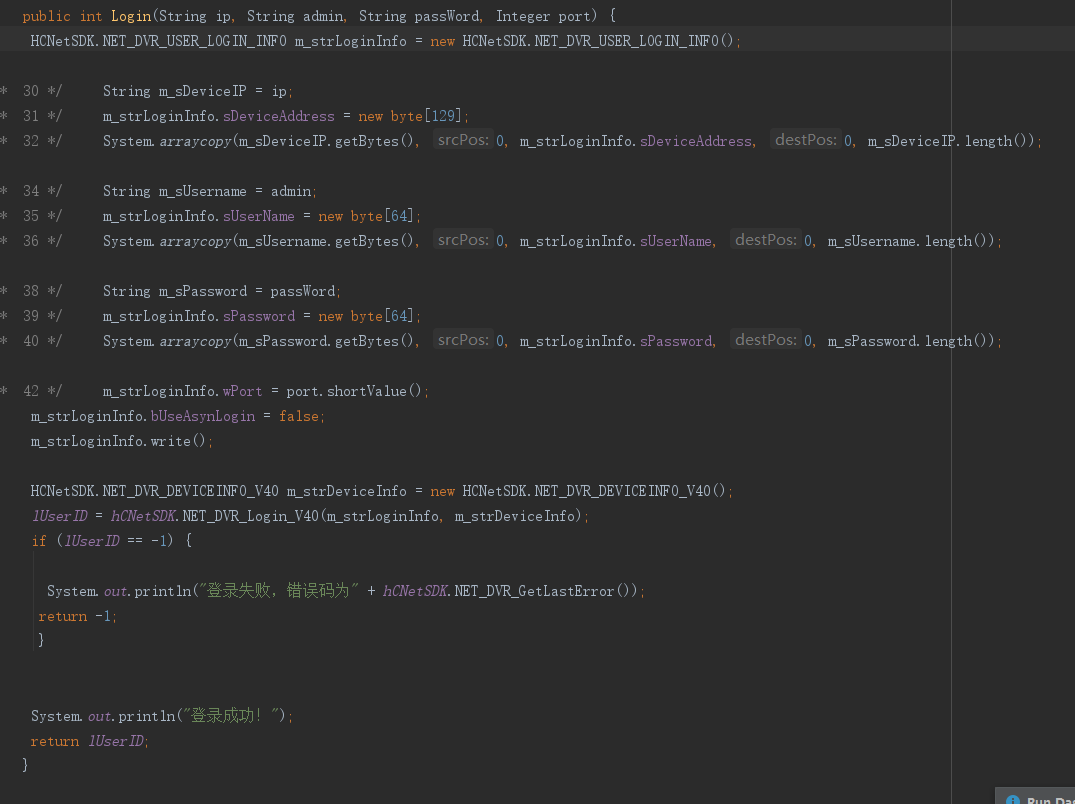Screen dimensions: 1075x804
Task: Click the NET_DVR_GetLastError call
Action: click(542, 591)
